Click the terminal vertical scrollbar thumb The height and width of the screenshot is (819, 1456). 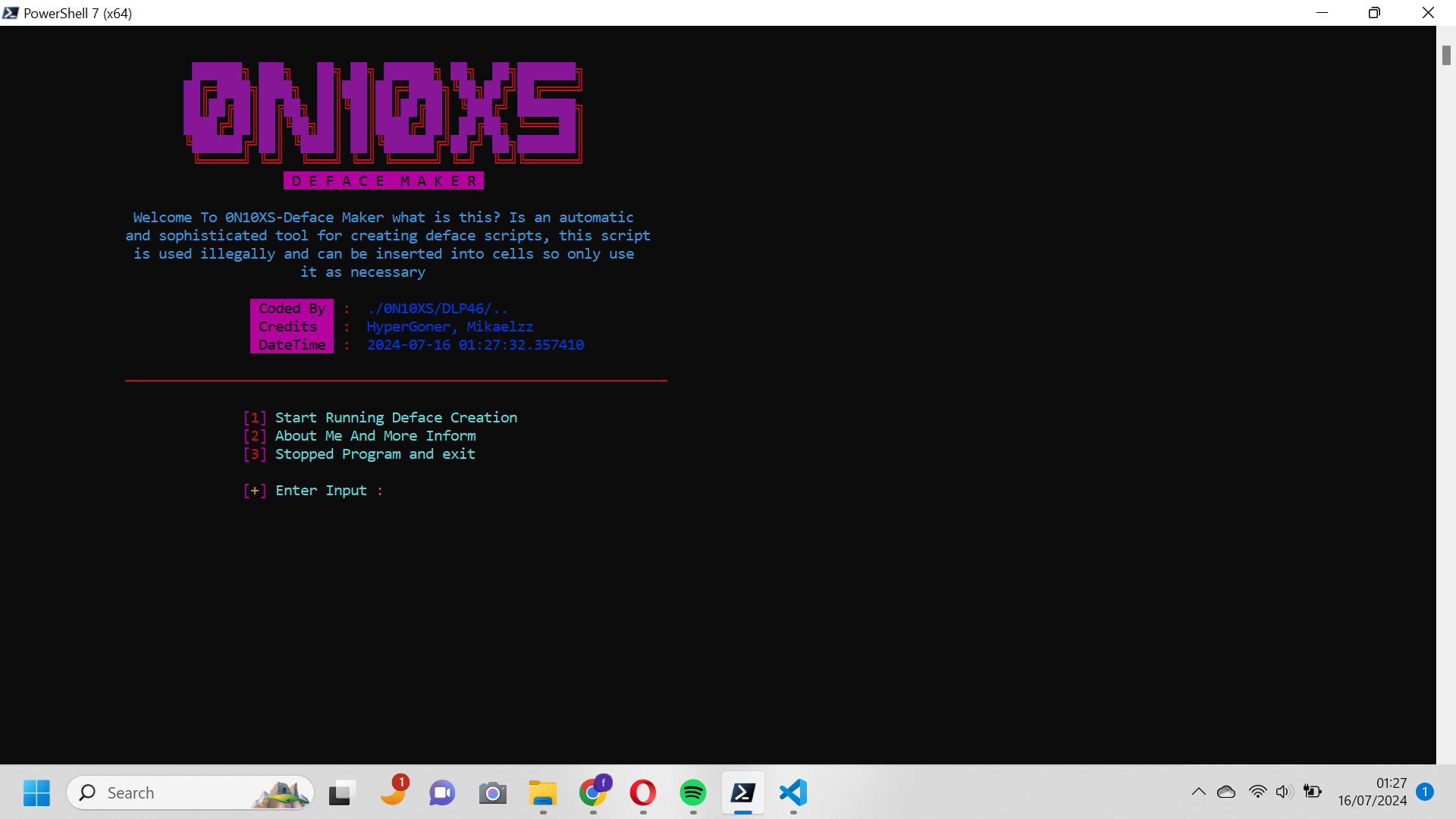tap(1446, 55)
